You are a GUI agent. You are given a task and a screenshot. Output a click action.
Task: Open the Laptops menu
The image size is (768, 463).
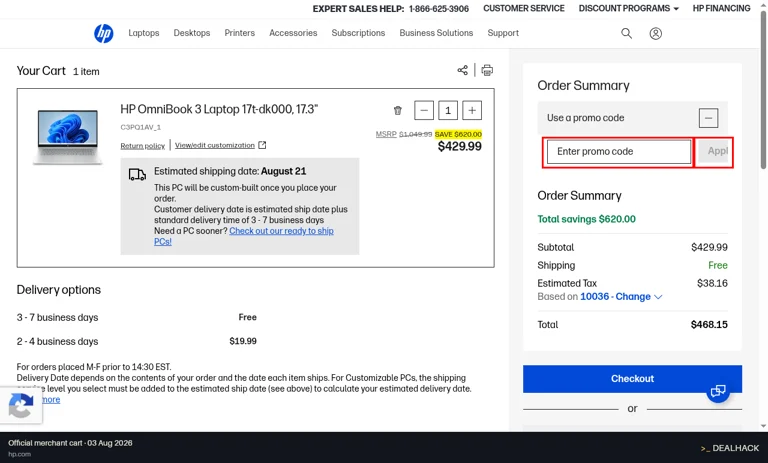coord(144,33)
